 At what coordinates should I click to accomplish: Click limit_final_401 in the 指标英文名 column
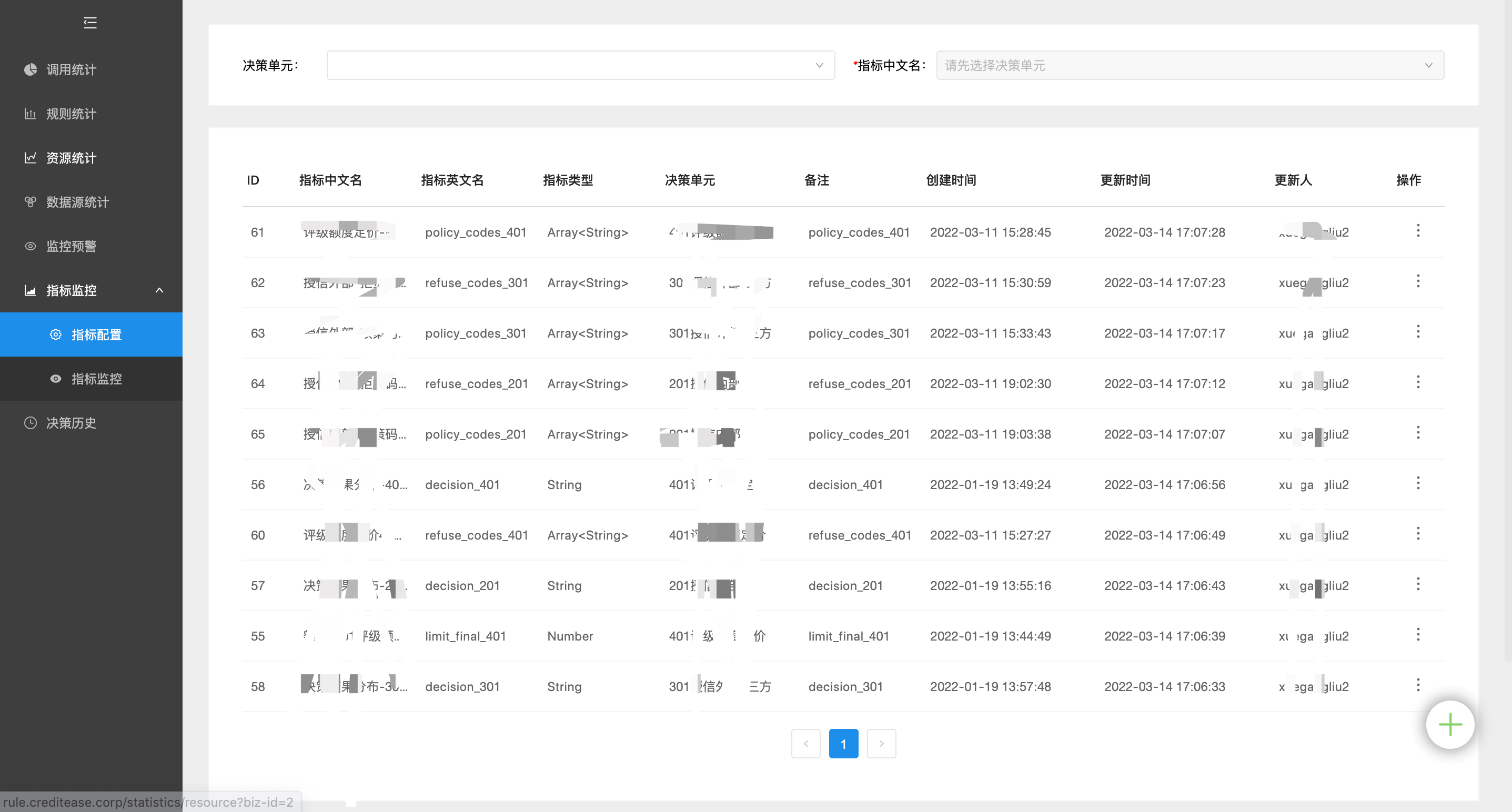466,636
